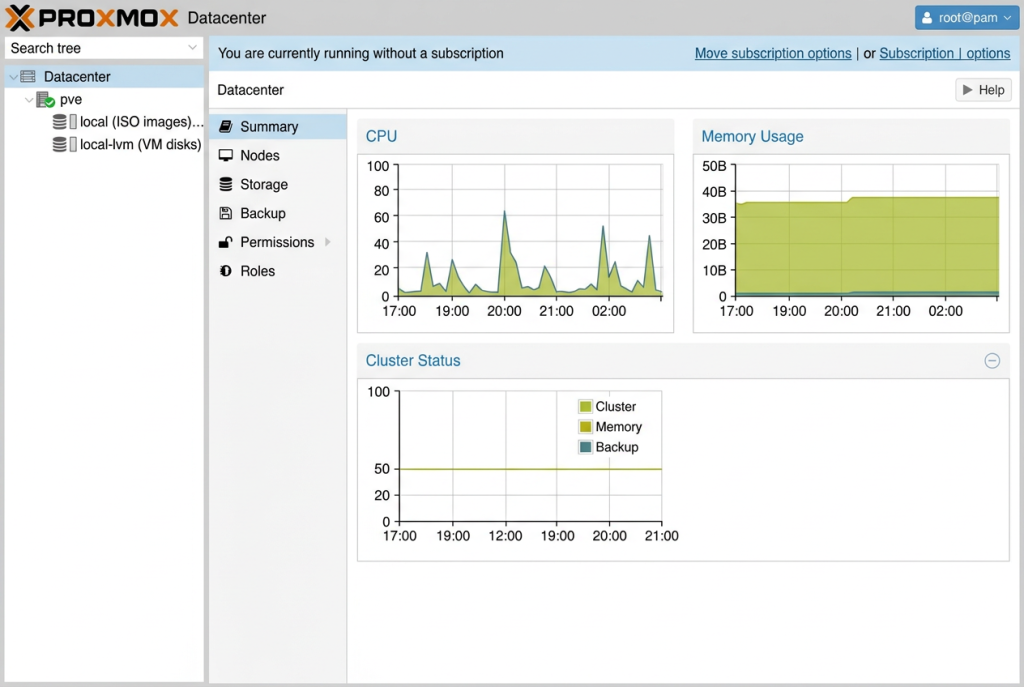Expand the Permissions submenu arrow
The height and width of the screenshot is (687, 1024).
pos(328,242)
